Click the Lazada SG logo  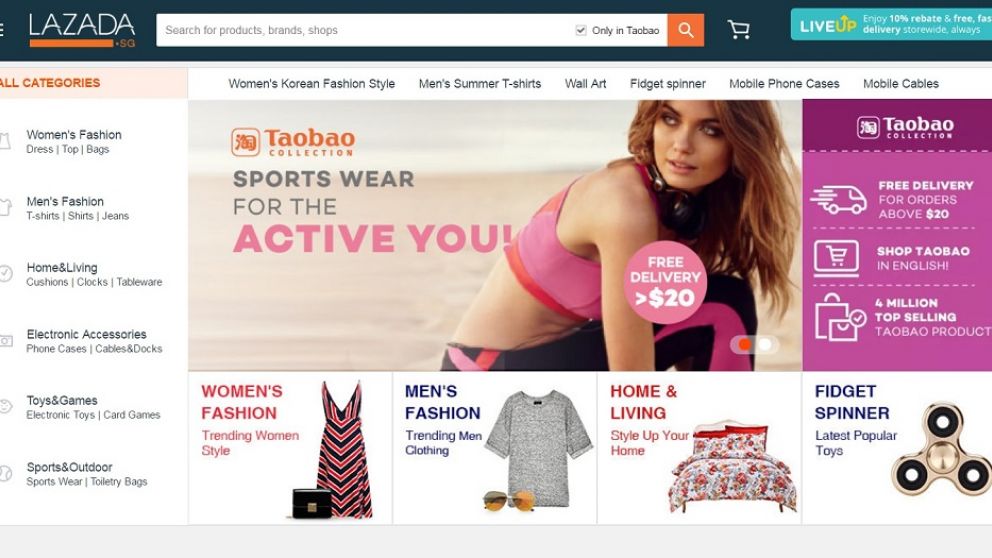pyautogui.click(x=82, y=30)
